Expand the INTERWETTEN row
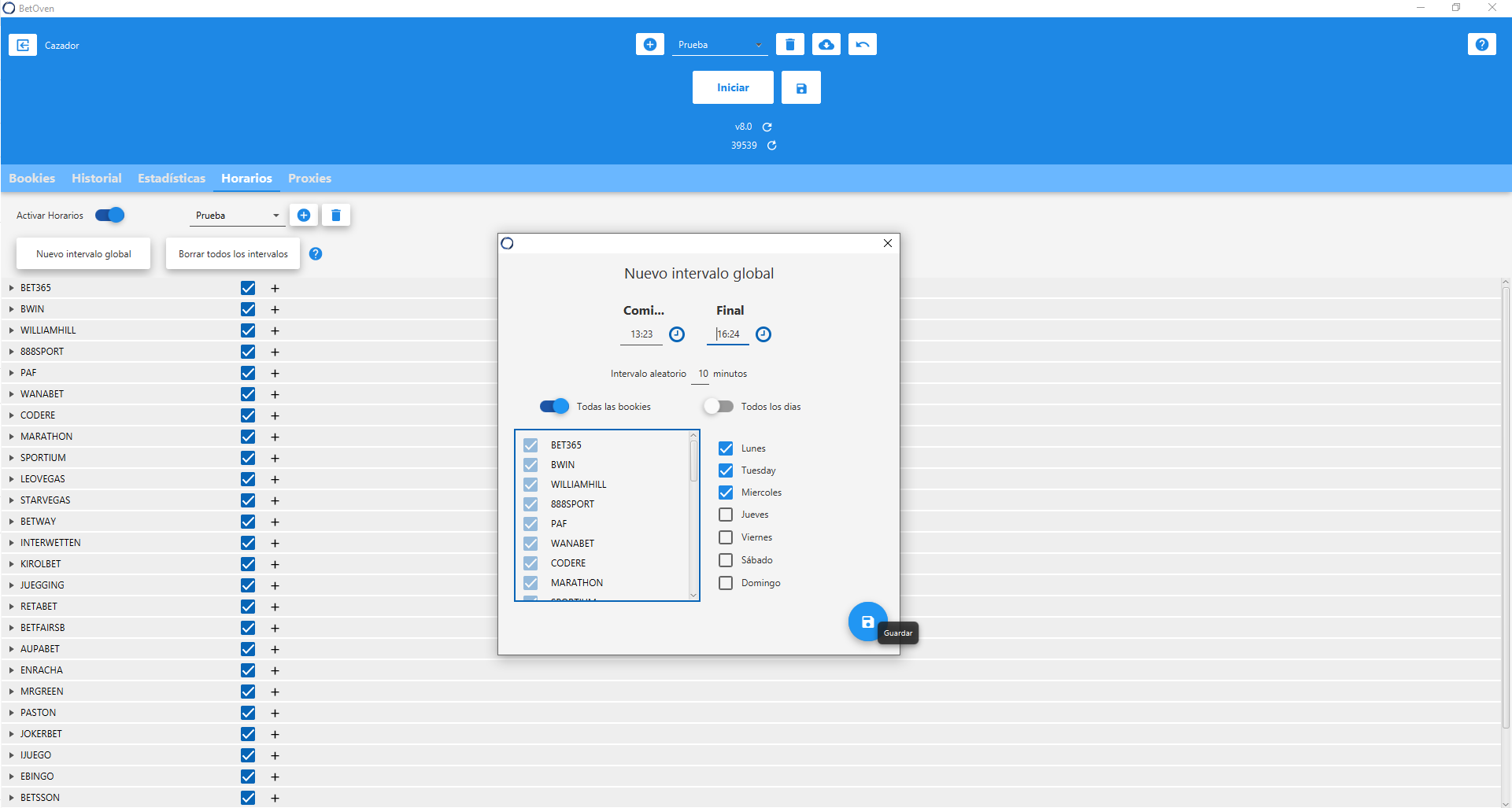Screen dimensions: 1512x808 click(11, 543)
